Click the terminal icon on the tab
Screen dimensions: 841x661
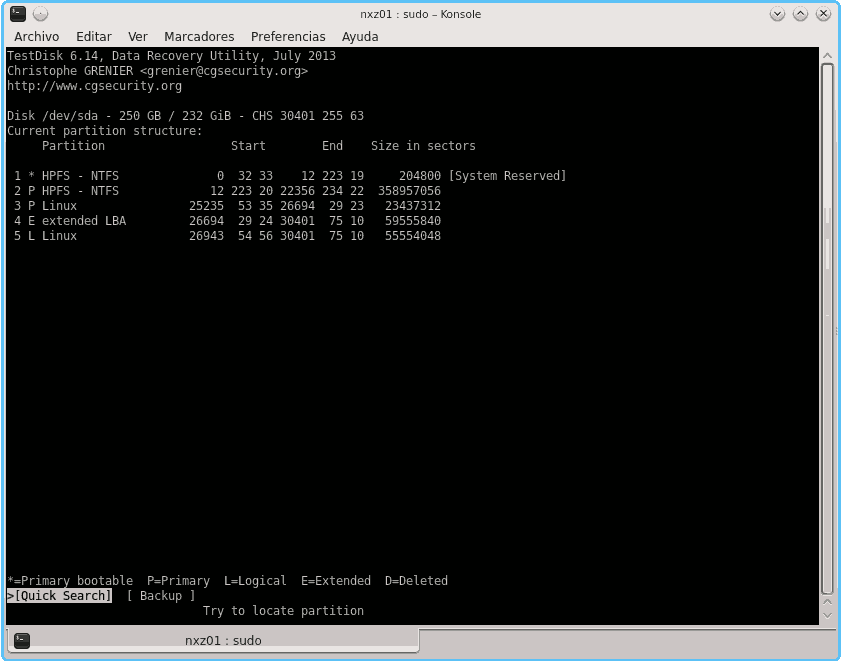[22, 640]
